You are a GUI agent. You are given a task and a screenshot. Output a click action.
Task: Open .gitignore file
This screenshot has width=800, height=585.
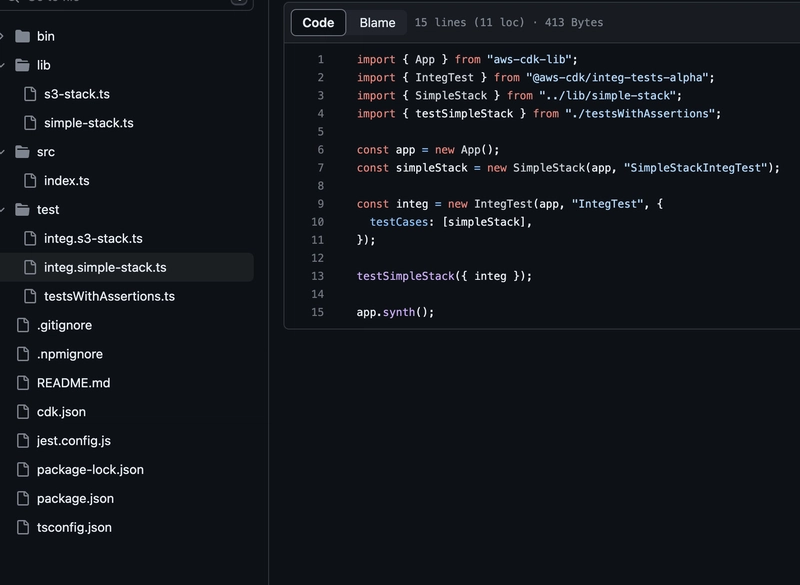pyautogui.click(x=64, y=325)
